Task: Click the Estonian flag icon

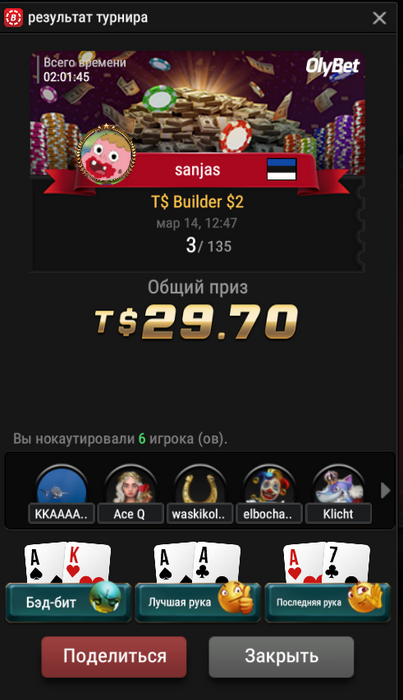Action: tap(282, 169)
